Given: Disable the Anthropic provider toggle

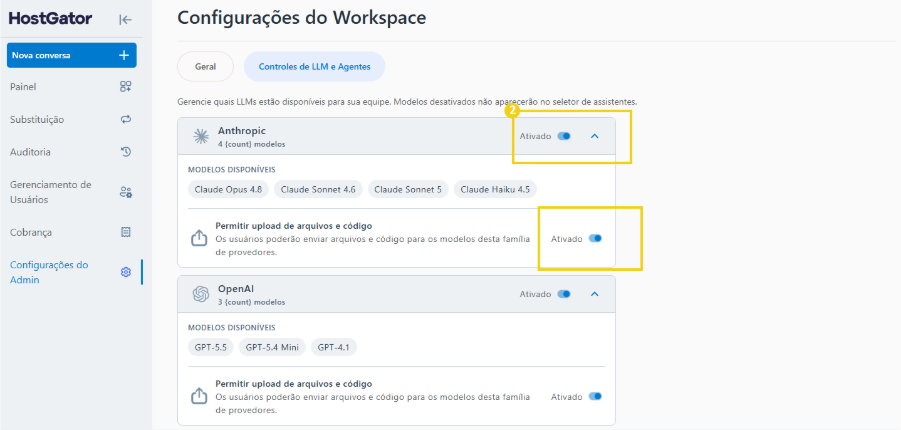Looking at the screenshot, I should 564,136.
